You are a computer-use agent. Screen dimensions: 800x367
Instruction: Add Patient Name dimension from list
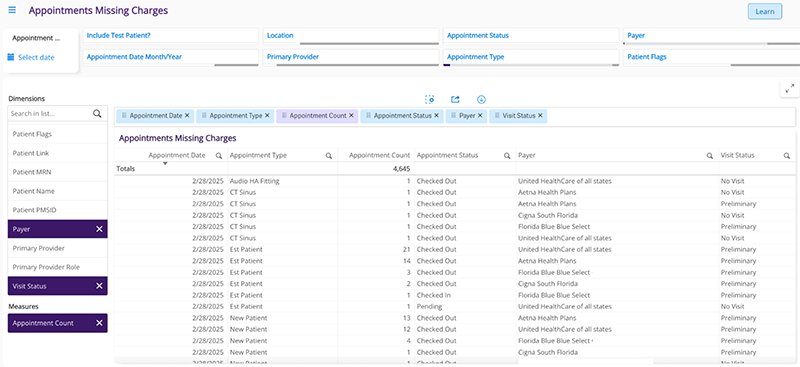pos(58,191)
